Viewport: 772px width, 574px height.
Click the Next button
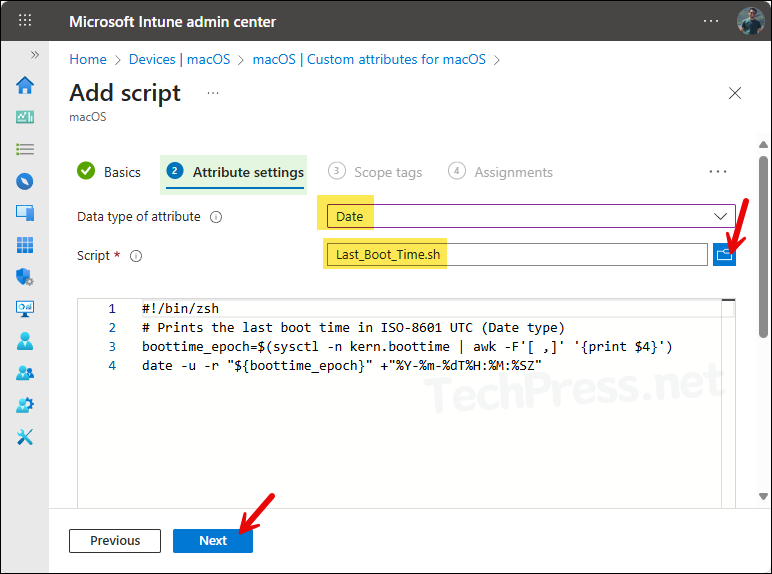tap(213, 541)
